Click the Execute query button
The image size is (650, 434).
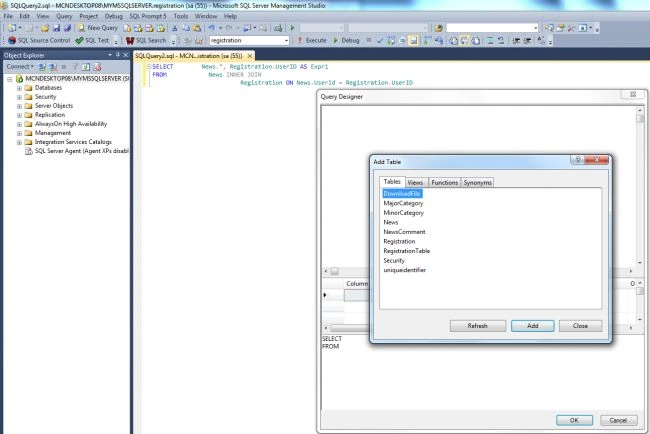(312, 40)
